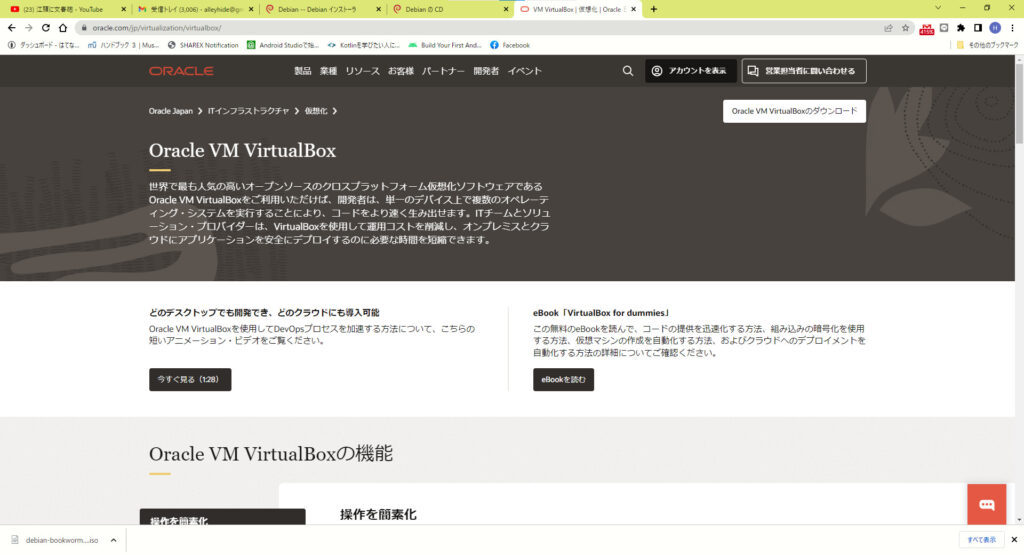Open Android Studio bookmark
The image size is (1024, 555).
pyautogui.click(x=283, y=45)
